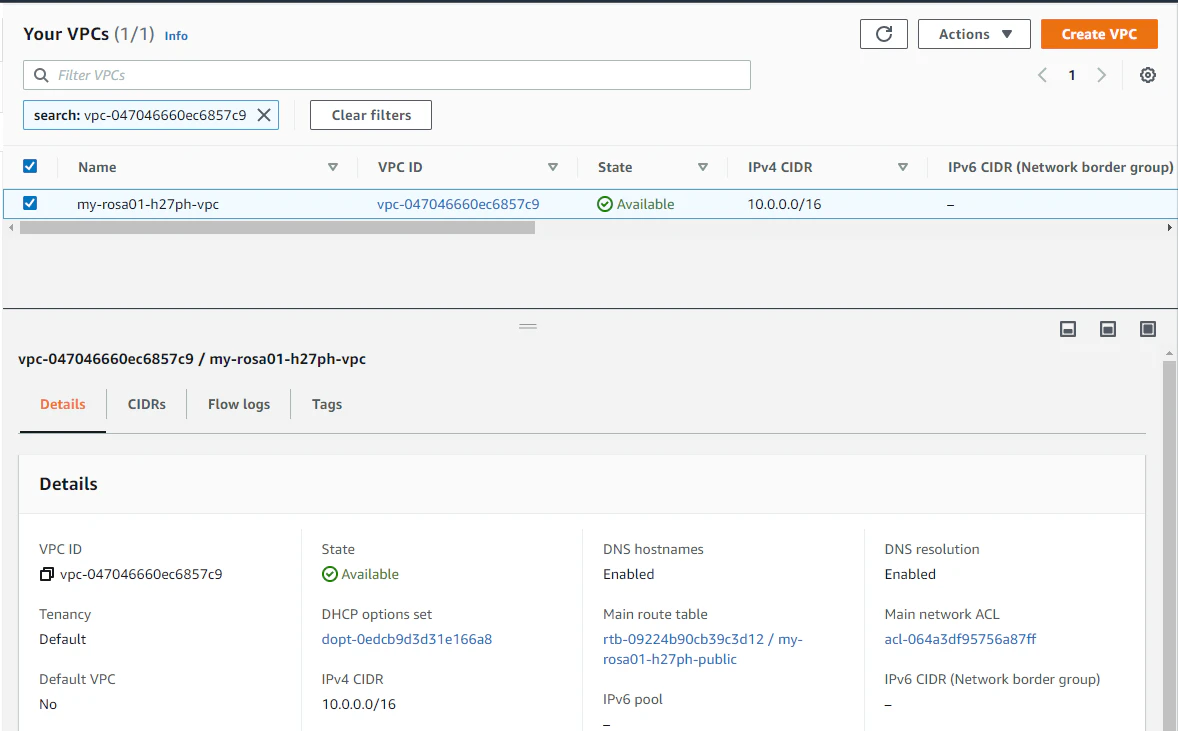Open main network ACL acl-064a3df95756a87ff link

click(x=960, y=639)
